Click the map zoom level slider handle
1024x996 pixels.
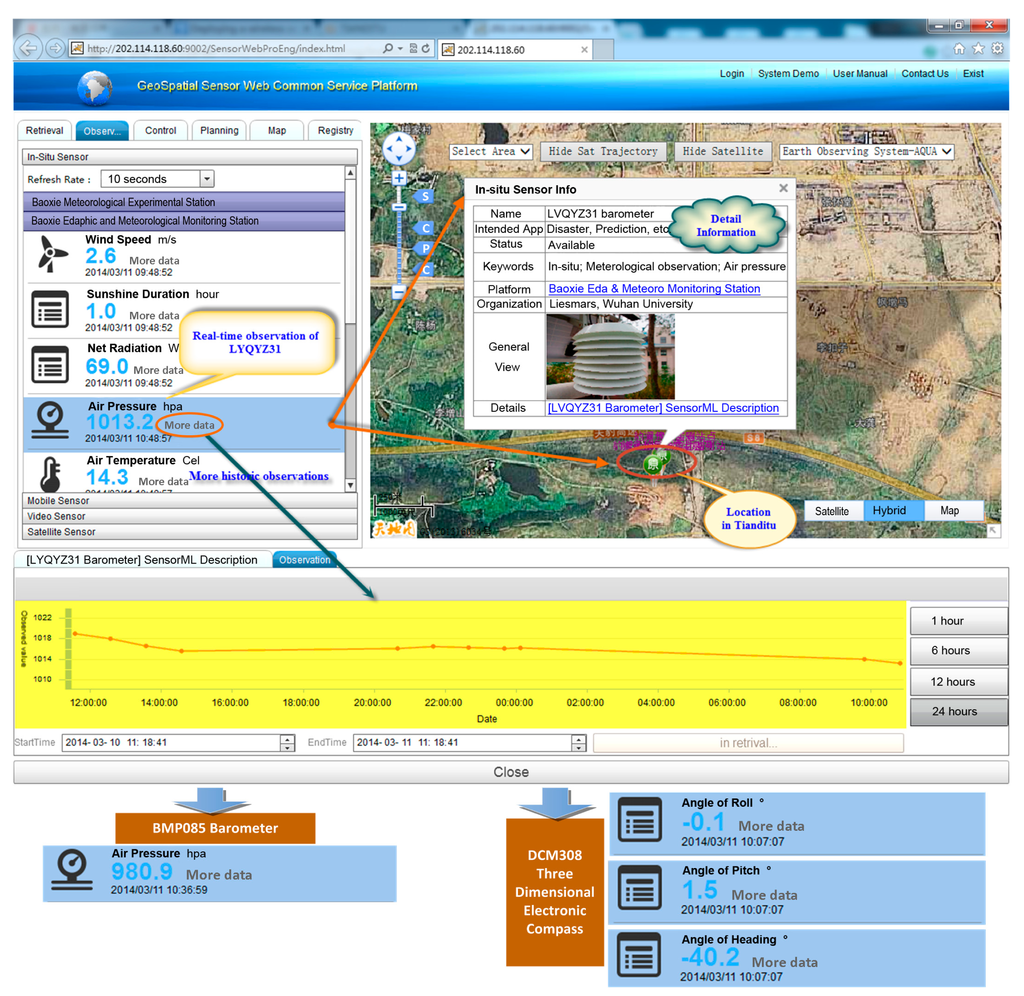click(399, 207)
